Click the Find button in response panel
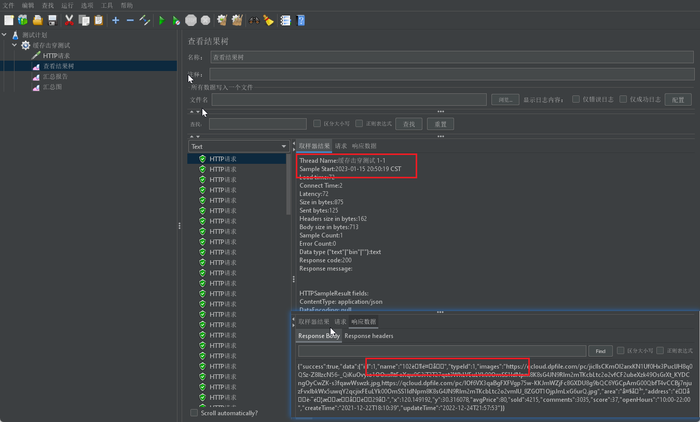Screen dimensions: 700x422 coord(600,351)
